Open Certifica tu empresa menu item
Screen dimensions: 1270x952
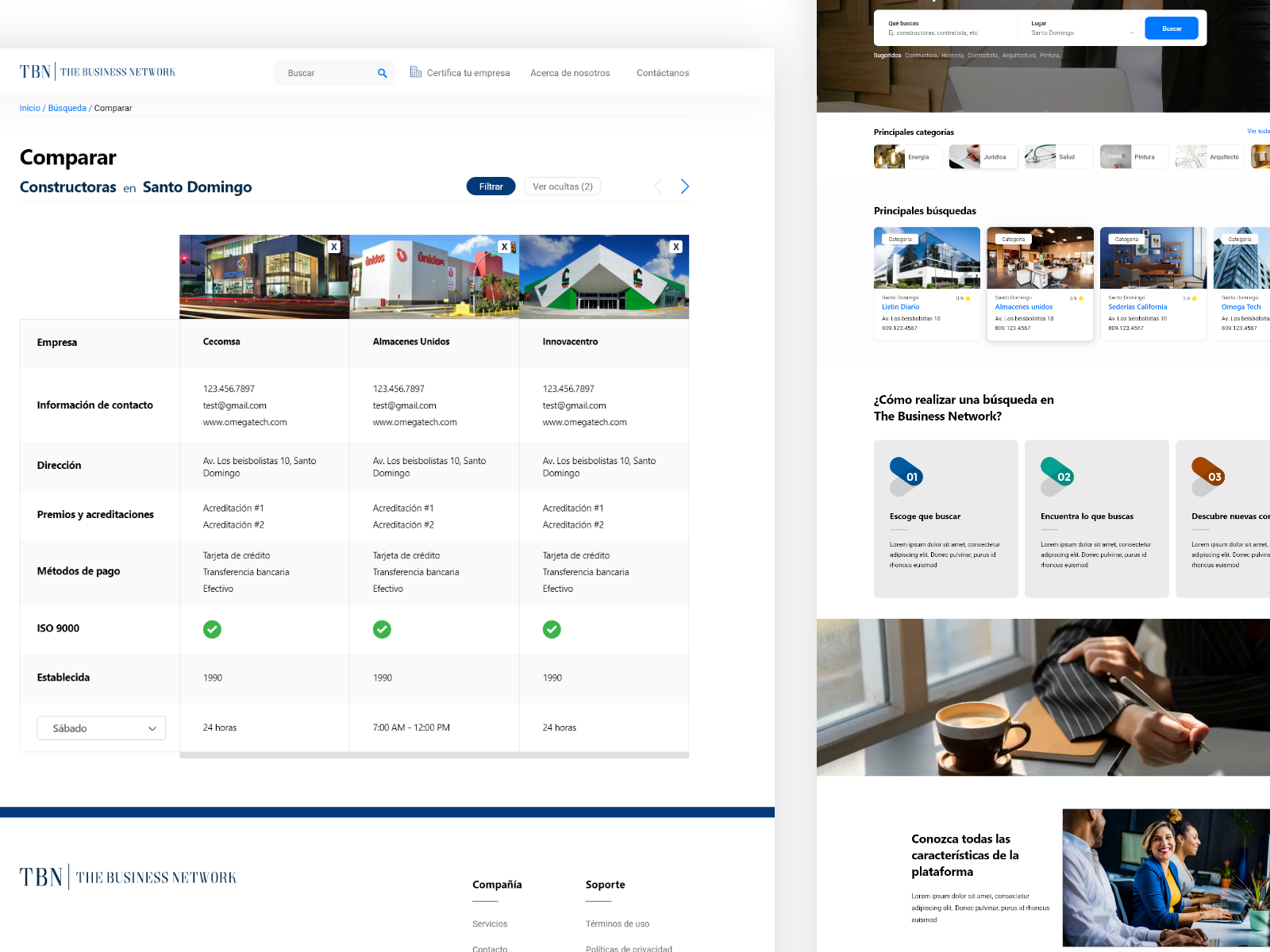(x=468, y=73)
